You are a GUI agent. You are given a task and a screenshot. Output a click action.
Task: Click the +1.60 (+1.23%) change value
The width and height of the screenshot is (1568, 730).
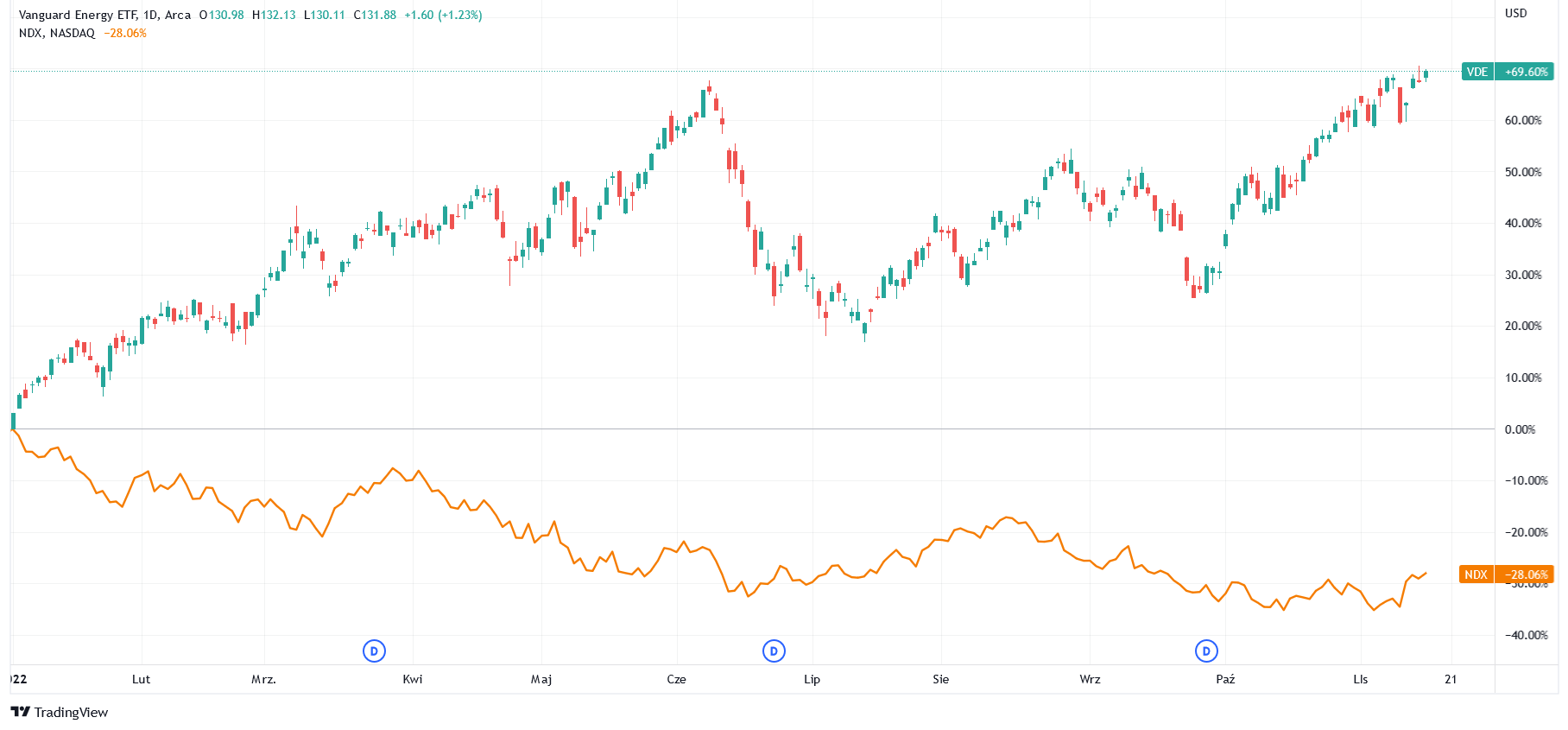(443, 15)
